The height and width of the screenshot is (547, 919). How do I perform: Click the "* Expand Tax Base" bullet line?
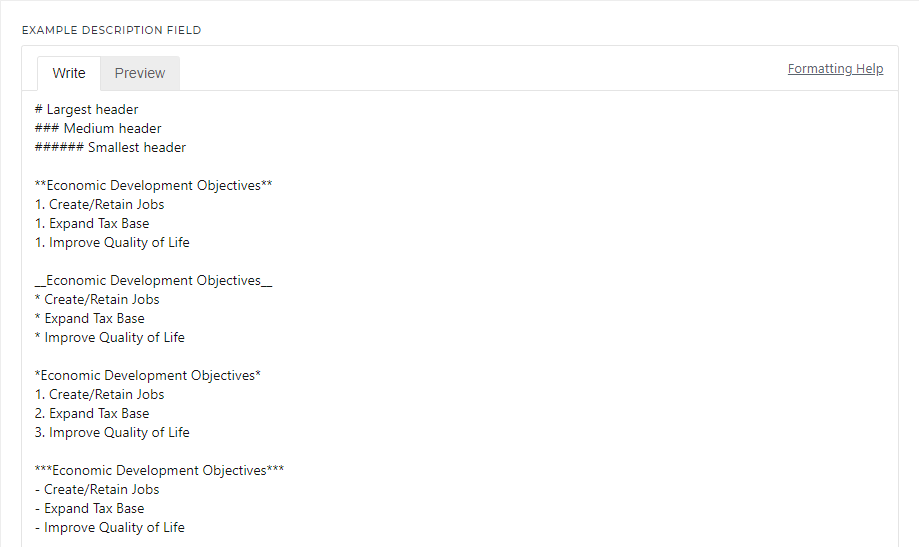(x=89, y=319)
